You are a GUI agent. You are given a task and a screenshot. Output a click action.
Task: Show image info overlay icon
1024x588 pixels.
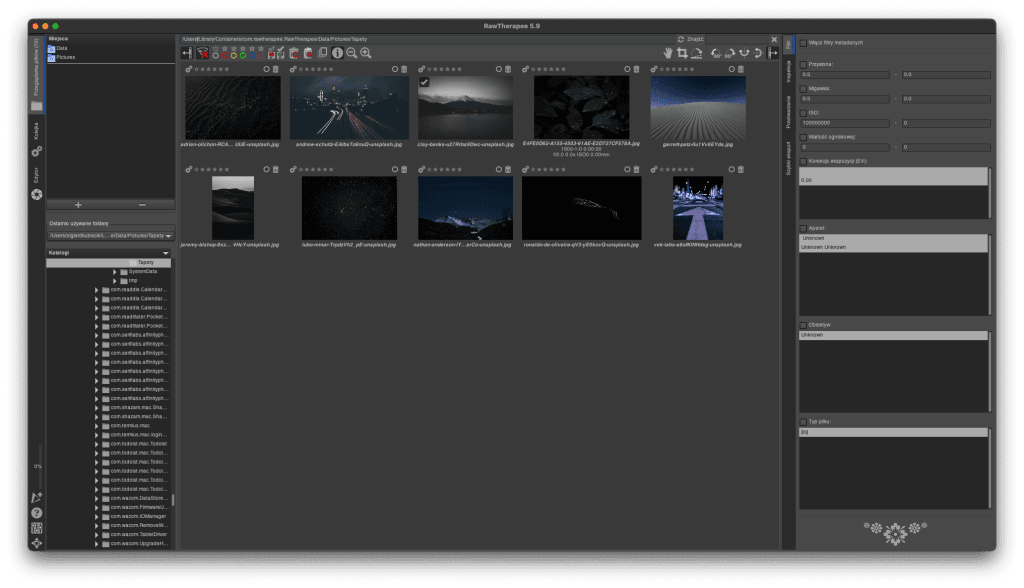(x=337, y=52)
